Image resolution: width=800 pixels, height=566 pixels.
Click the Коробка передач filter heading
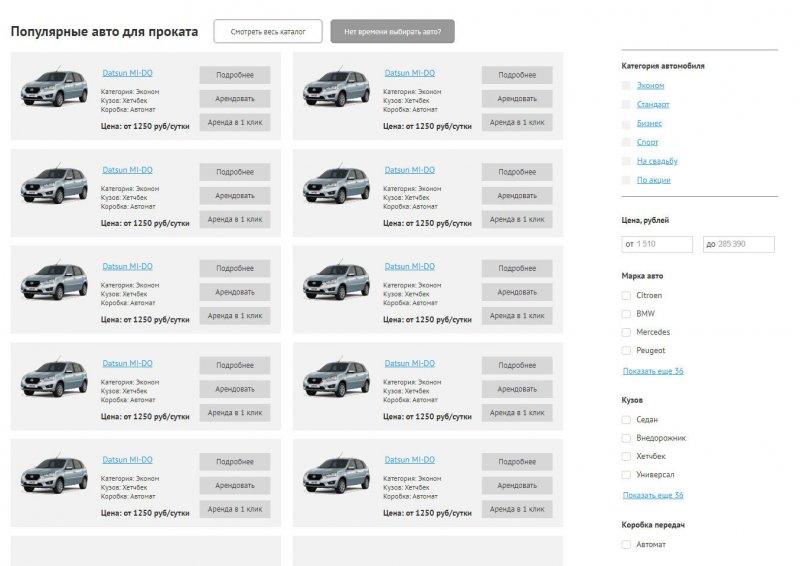[653, 525]
